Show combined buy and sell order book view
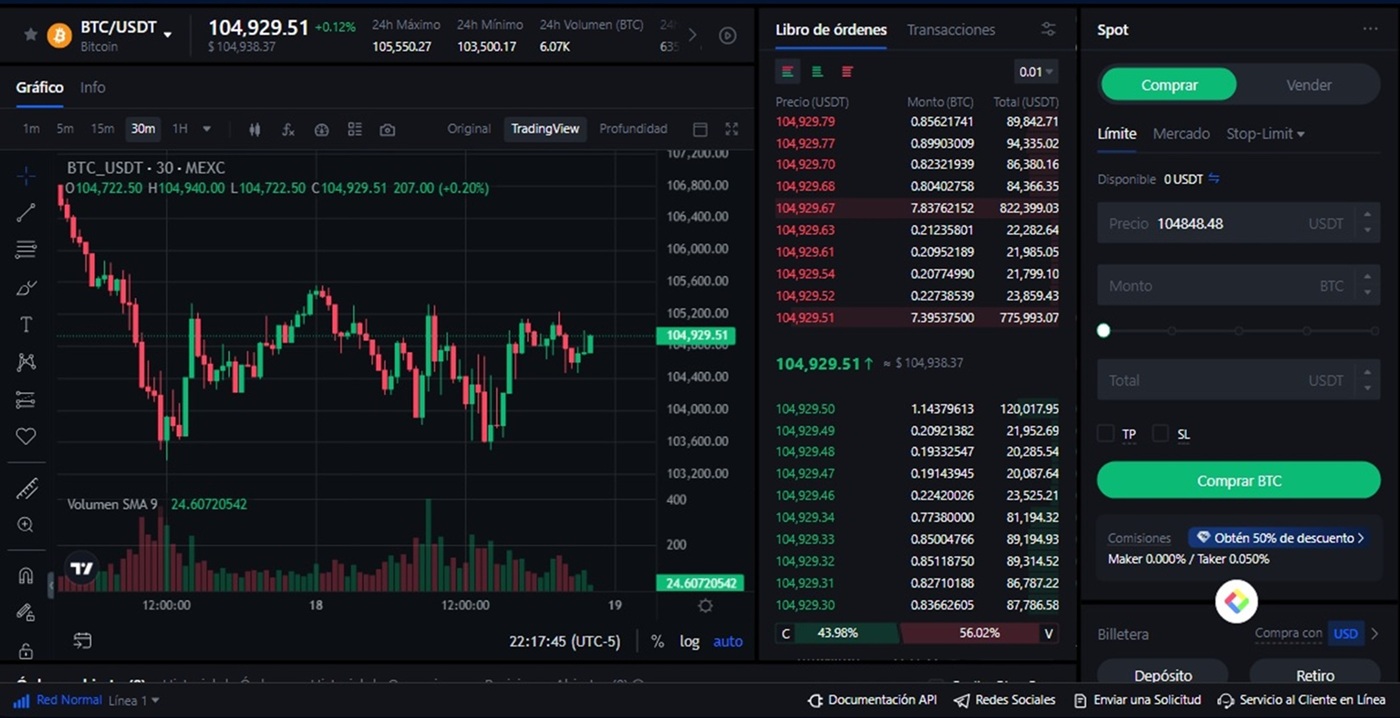1400x718 pixels. pyautogui.click(x=788, y=71)
